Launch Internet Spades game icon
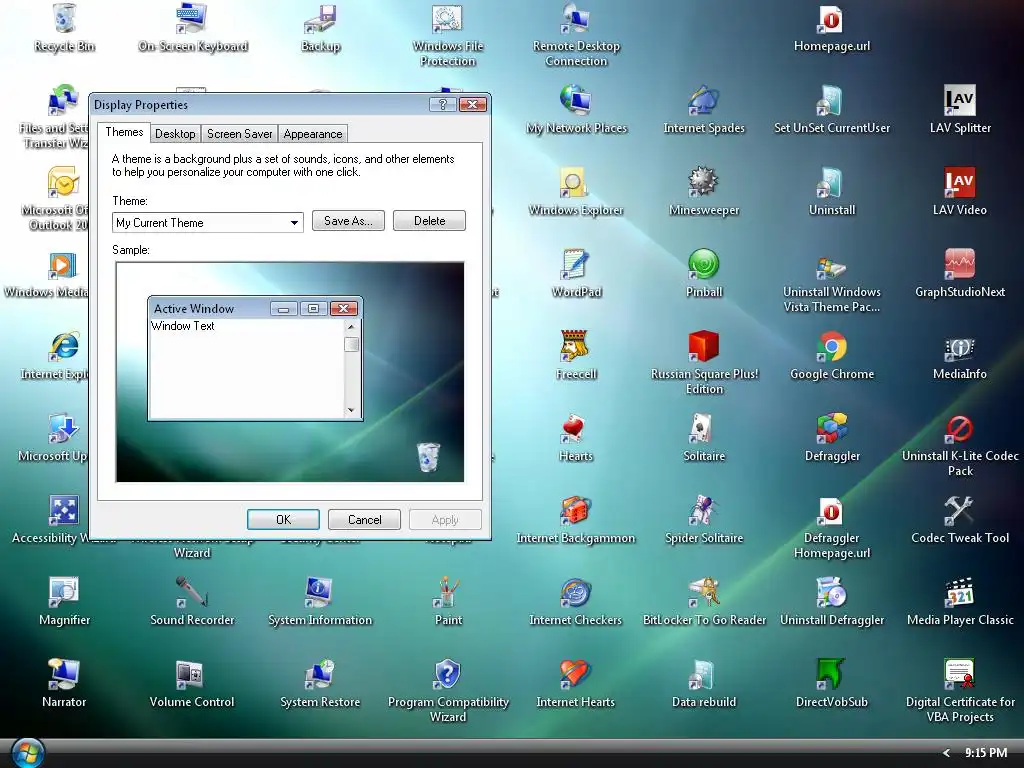Screen dimensions: 1024x768 (704, 101)
